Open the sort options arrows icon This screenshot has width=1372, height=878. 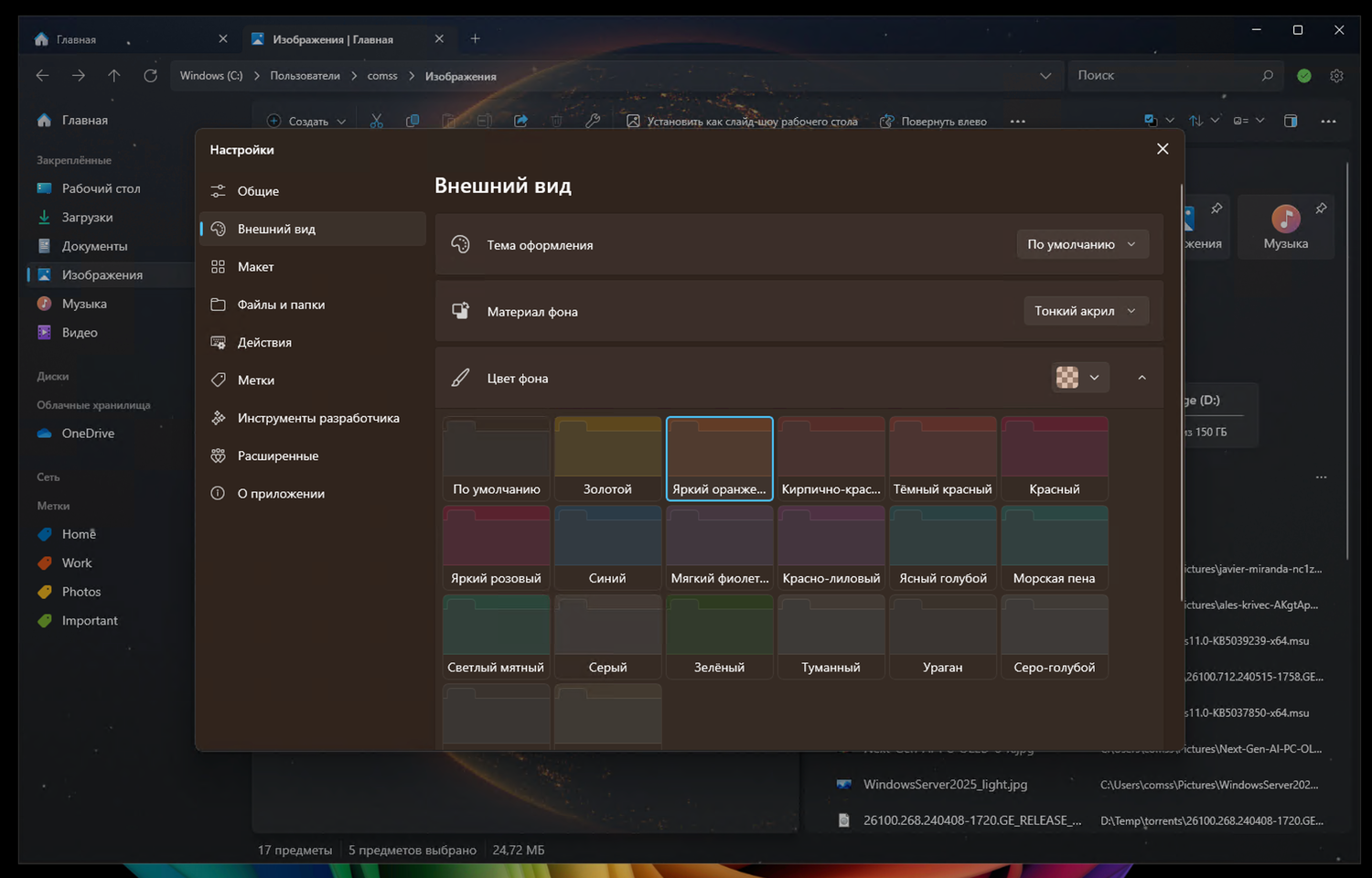pos(1203,121)
